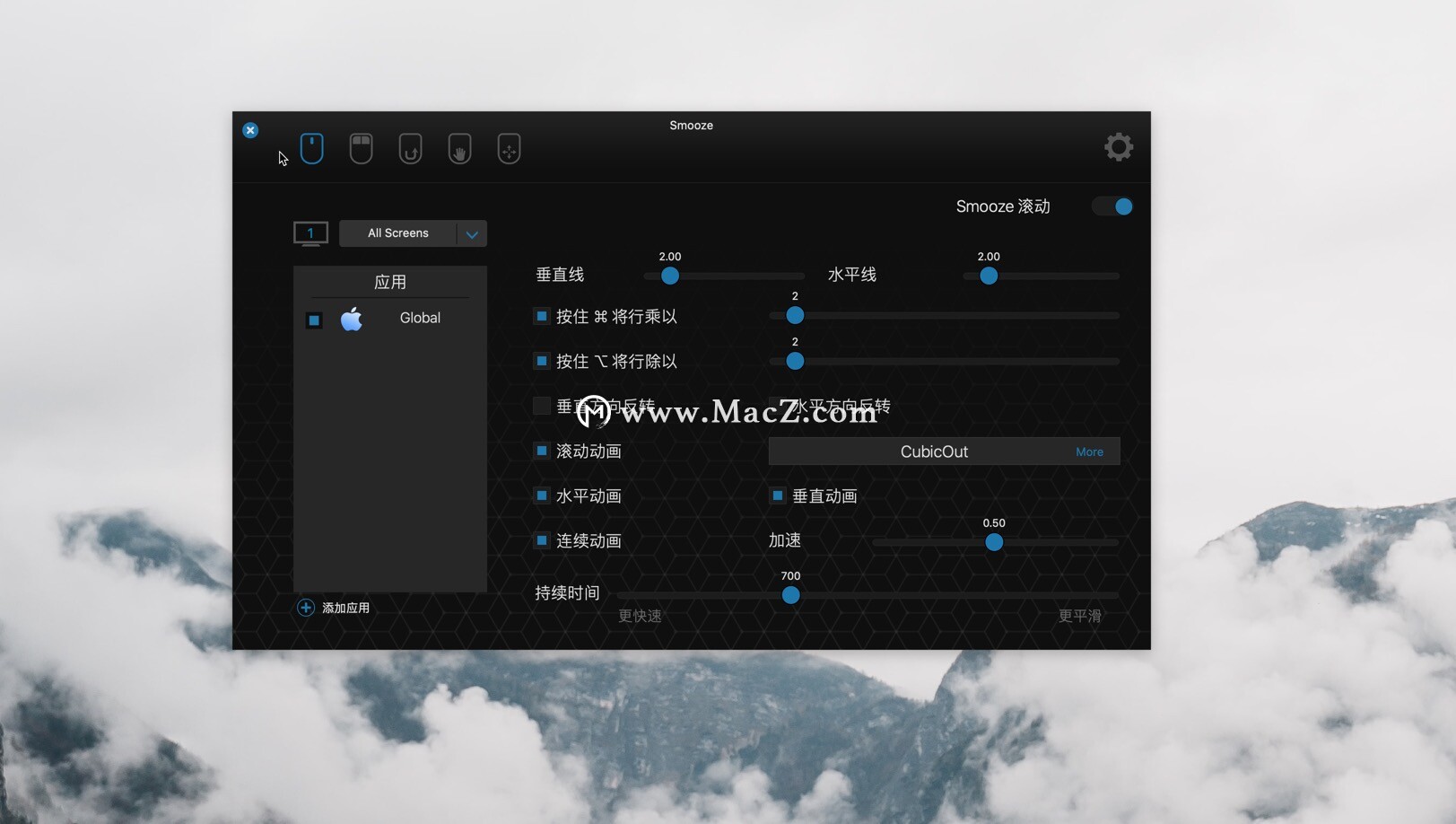
Task: Click the 持续时间 label
Action: point(567,592)
